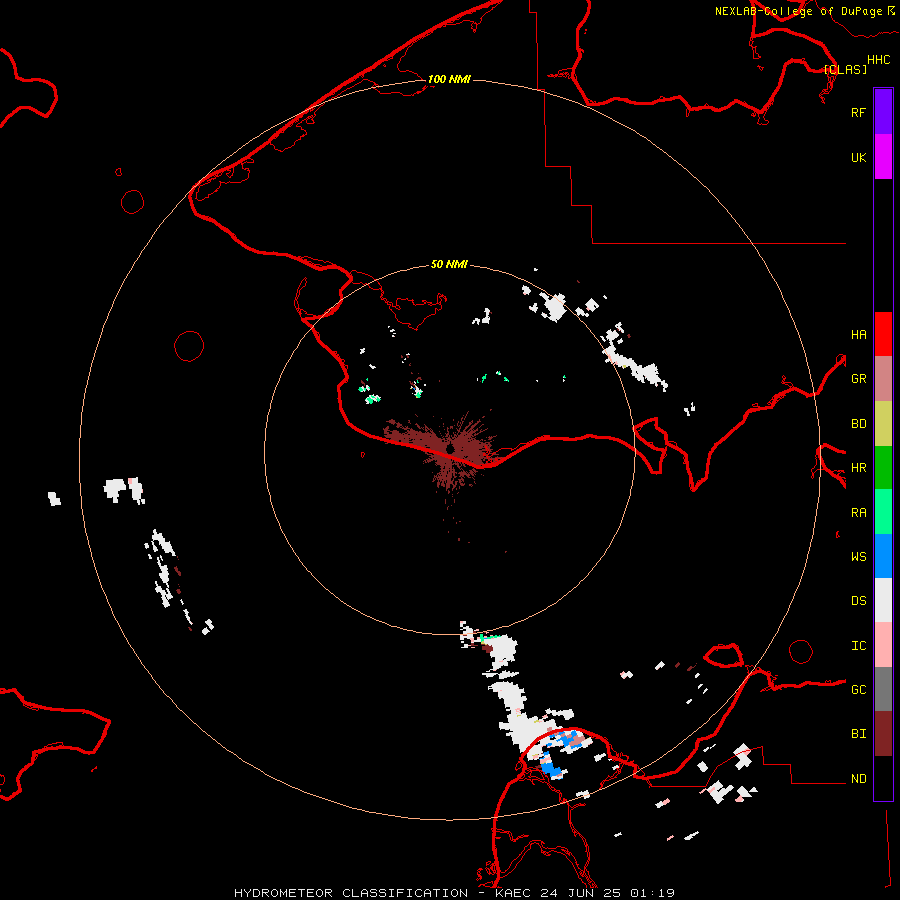Click the "BD" legend label
900x900 pixels.
pos(858,424)
